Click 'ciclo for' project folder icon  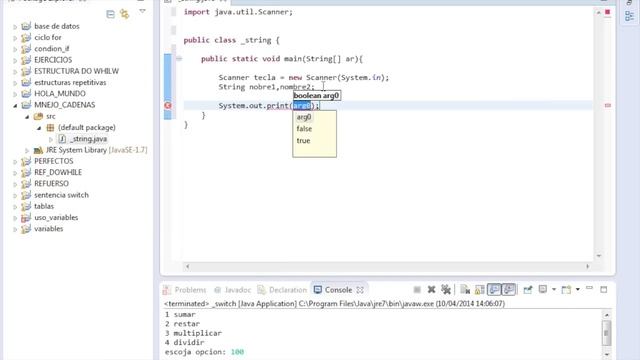click(x=26, y=38)
